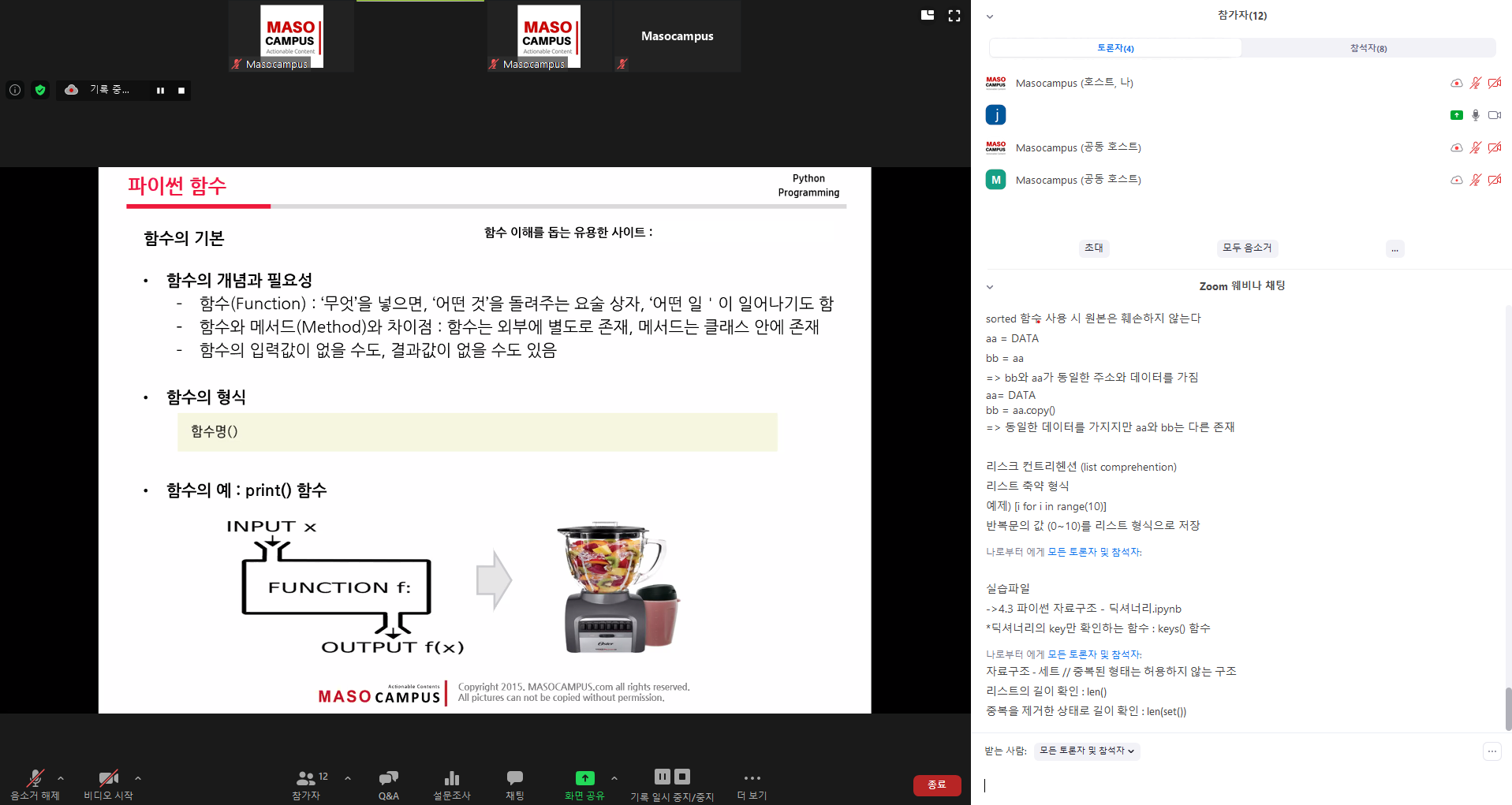Open the 참가자 participants icon
1512x805 pixels.
[x=305, y=778]
